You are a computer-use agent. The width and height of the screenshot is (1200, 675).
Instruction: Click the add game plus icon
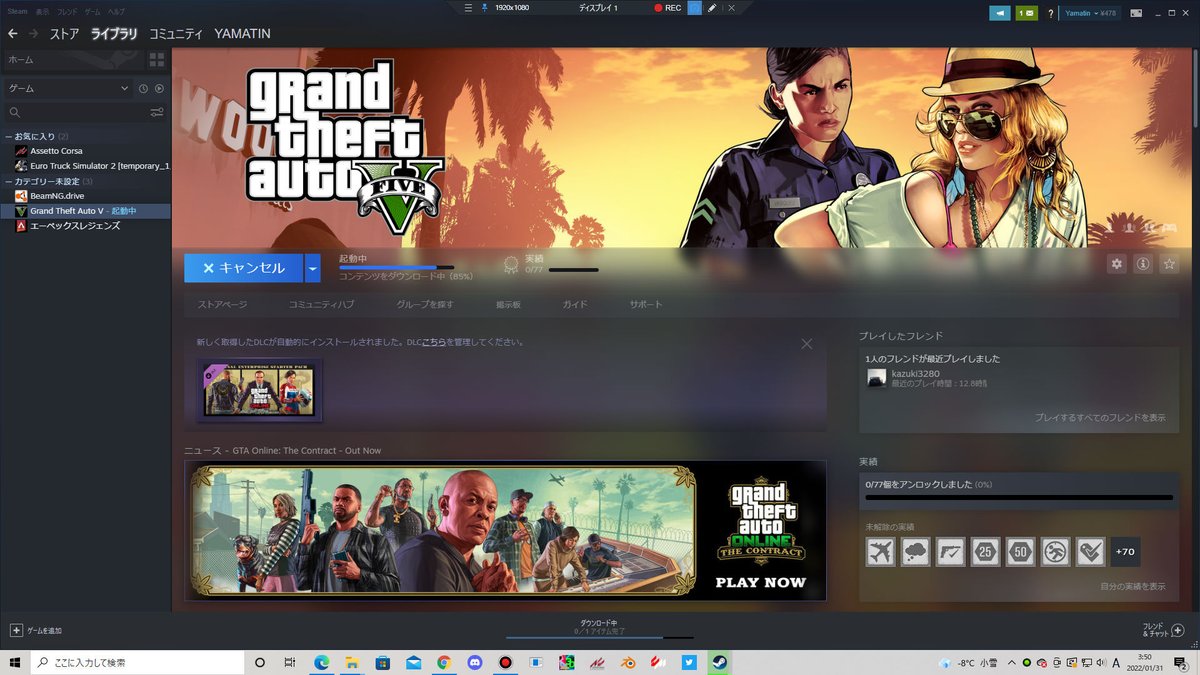click(16, 631)
